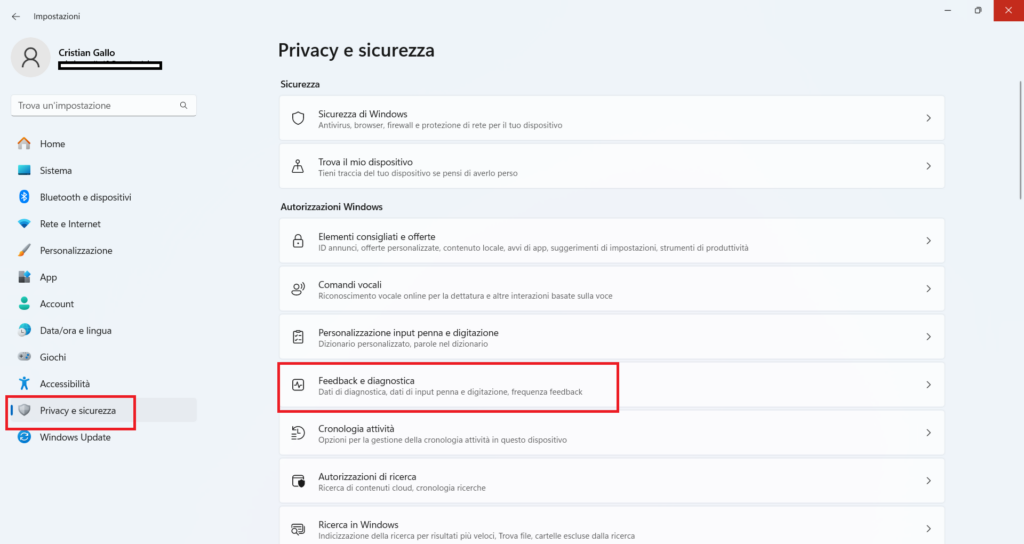Screen dimensions: 1024x544
Task: Click the Giochi controller icon
Action: 25,357
